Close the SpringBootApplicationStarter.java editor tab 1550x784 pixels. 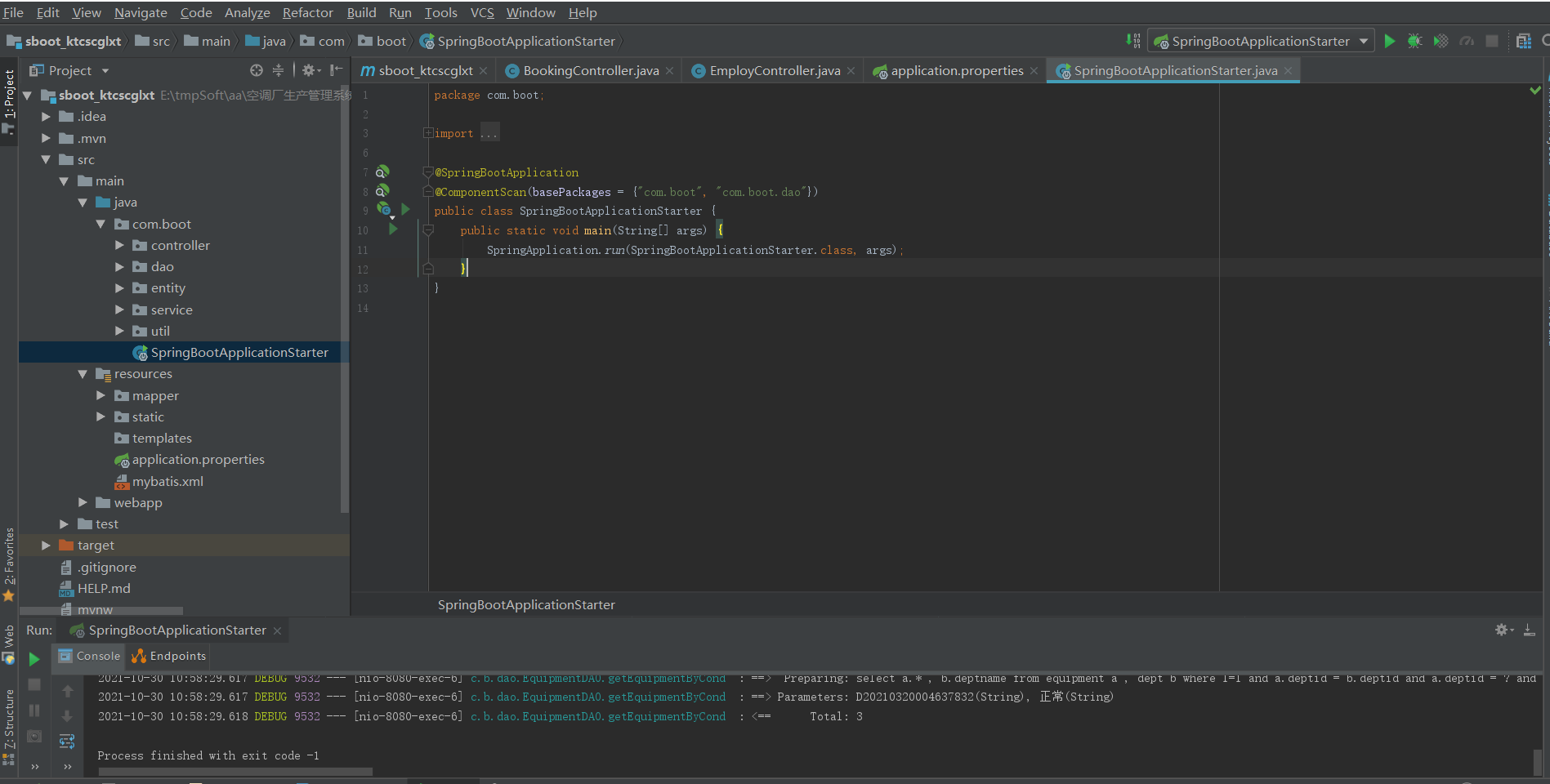[1289, 71]
